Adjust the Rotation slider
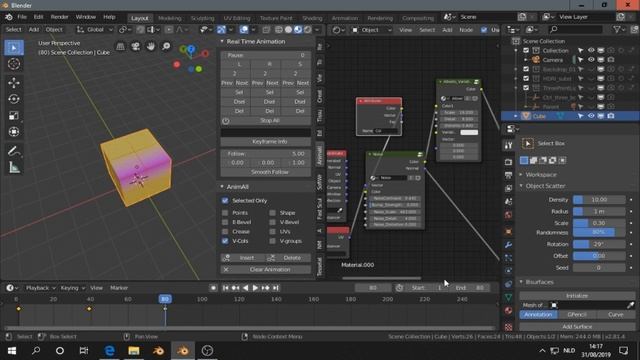The image size is (640, 360). pos(599,244)
